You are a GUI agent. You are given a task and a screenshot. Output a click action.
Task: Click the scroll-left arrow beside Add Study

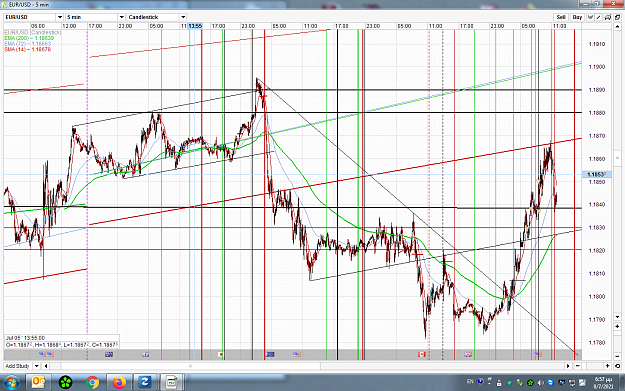click(46, 366)
